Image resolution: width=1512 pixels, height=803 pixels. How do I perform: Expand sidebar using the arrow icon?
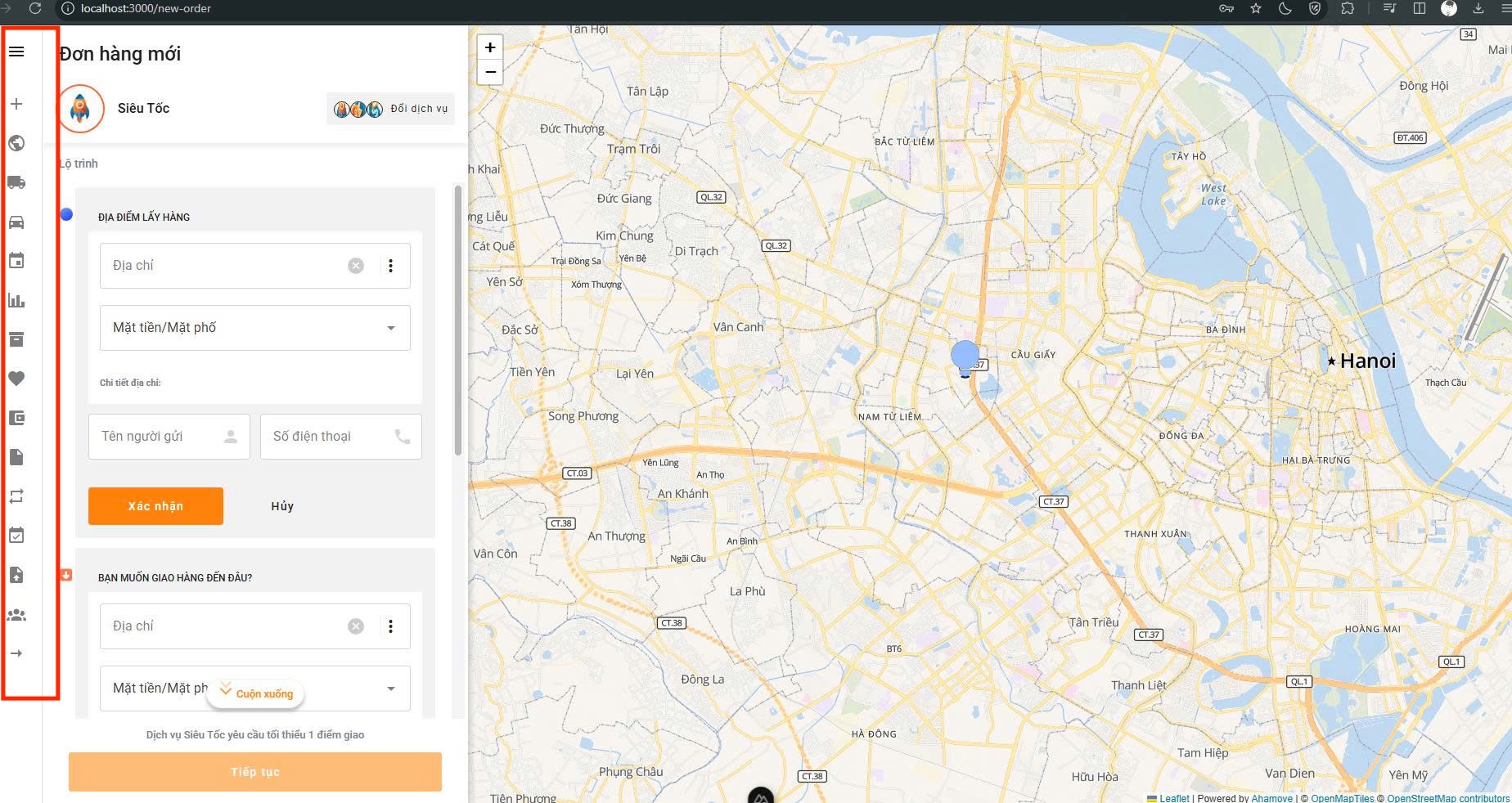(16, 653)
